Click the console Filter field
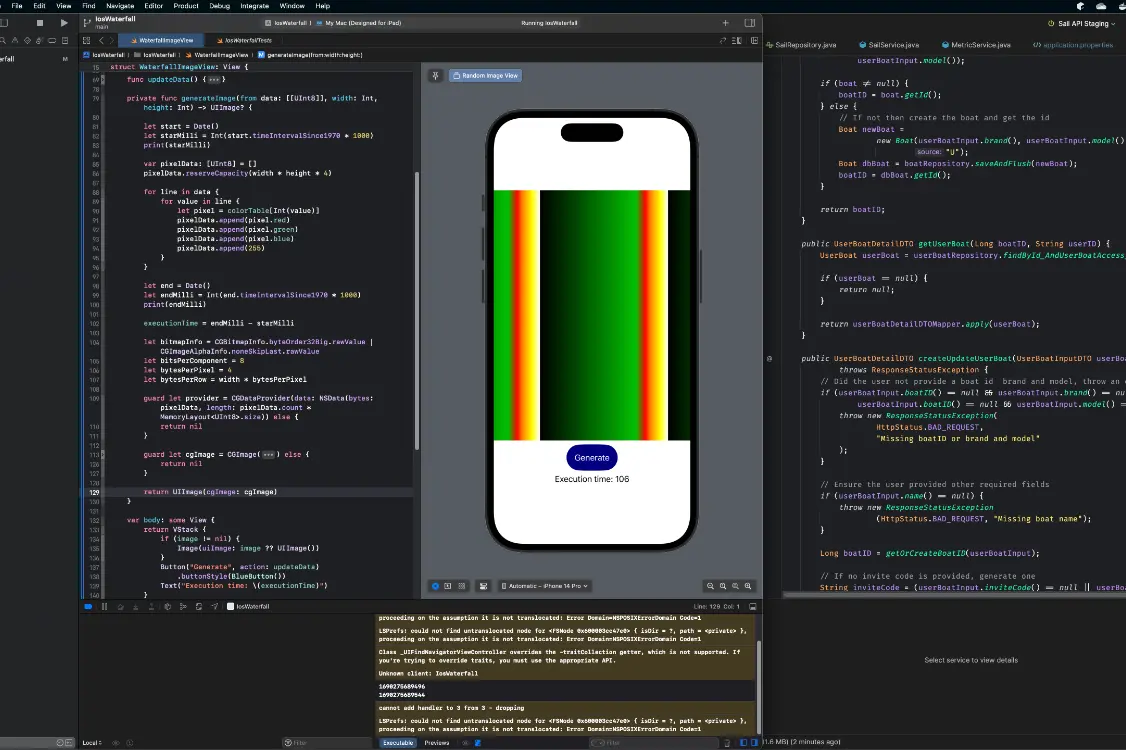The height and width of the screenshot is (750, 1126). [x=653, y=743]
